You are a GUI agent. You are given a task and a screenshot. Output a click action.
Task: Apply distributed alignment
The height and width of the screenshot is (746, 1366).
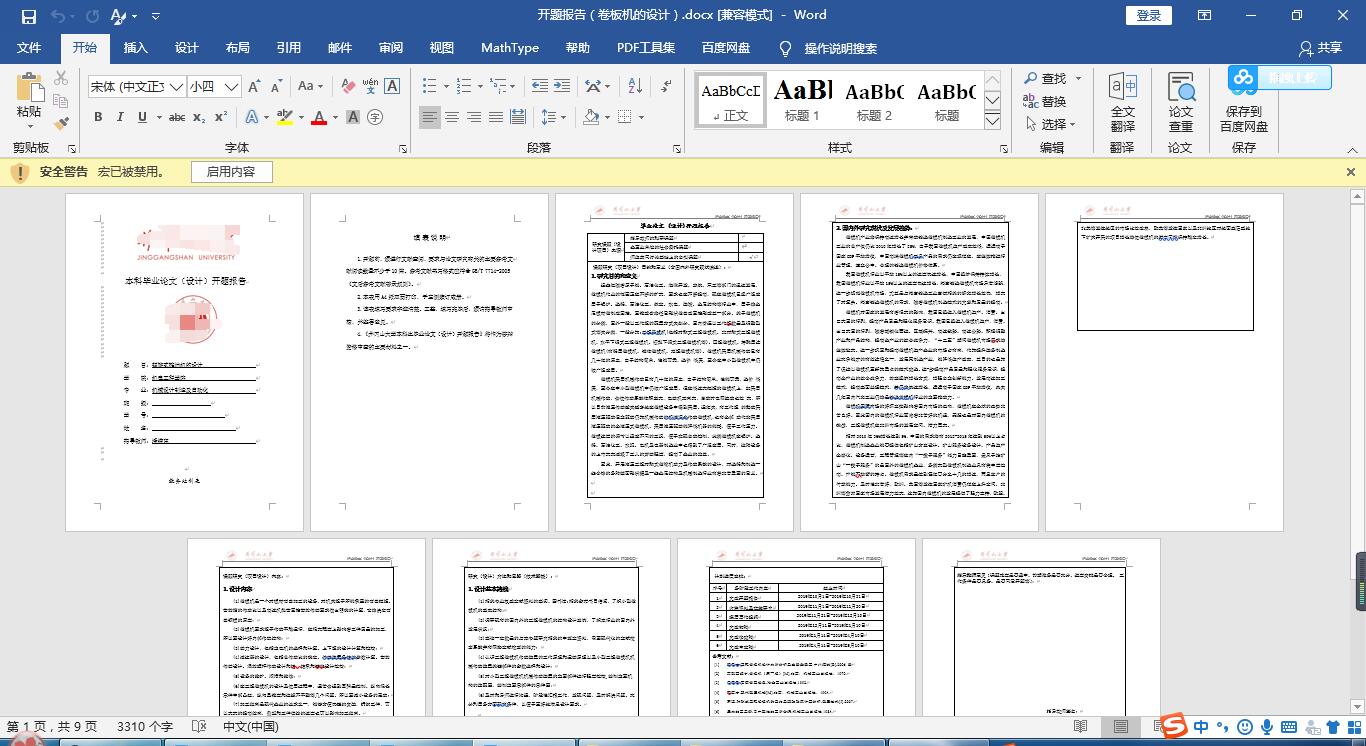click(x=518, y=117)
